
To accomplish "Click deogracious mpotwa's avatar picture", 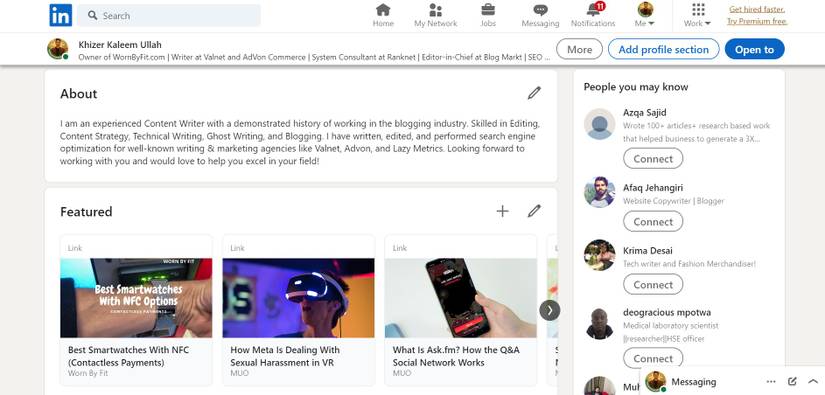I will [x=599, y=324].
